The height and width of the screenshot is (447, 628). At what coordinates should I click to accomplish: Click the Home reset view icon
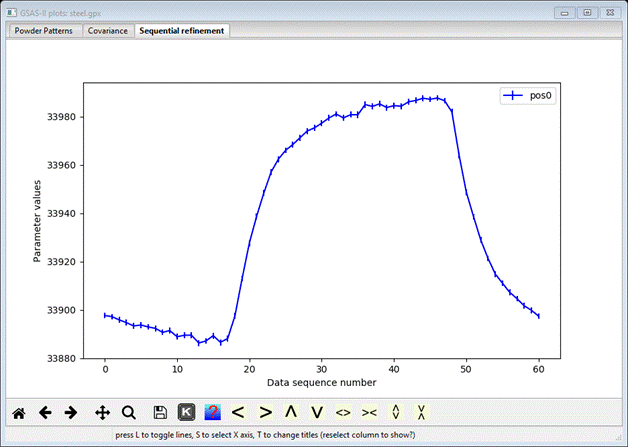(18, 411)
